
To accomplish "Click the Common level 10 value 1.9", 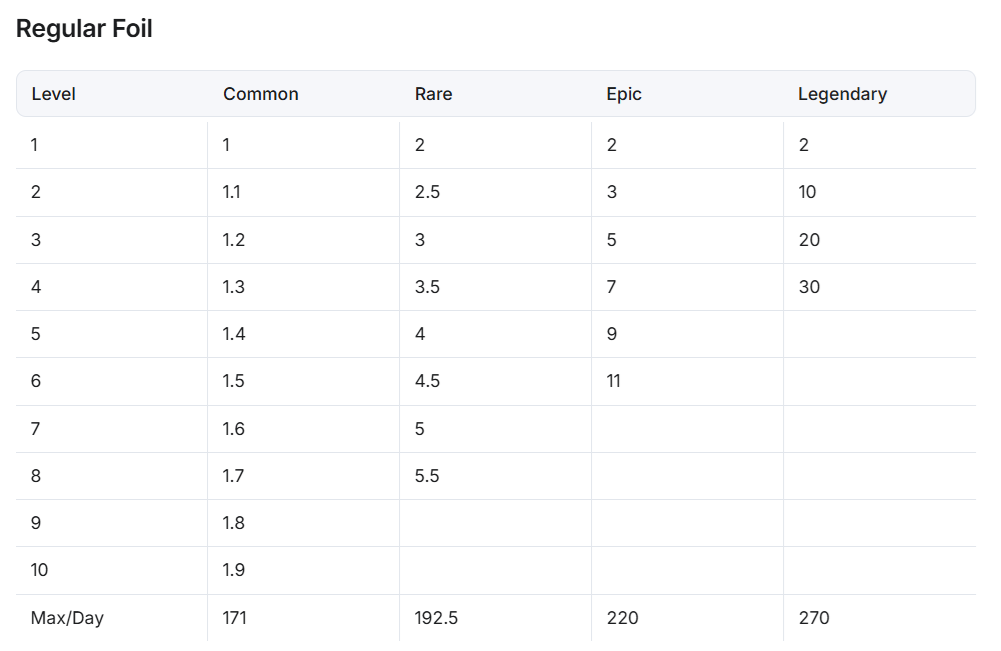I will (x=234, y=570).
